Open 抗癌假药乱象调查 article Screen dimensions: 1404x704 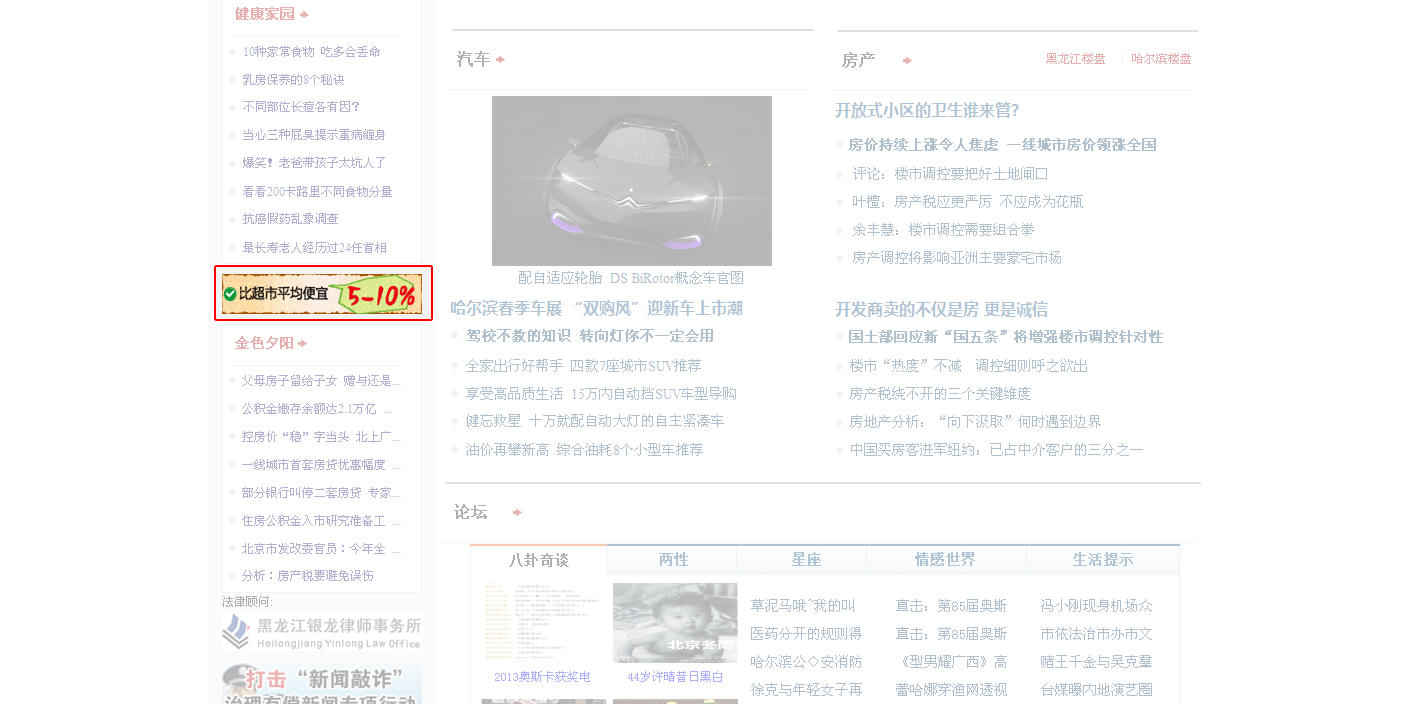pyautogui.click(x=290, y=219)
